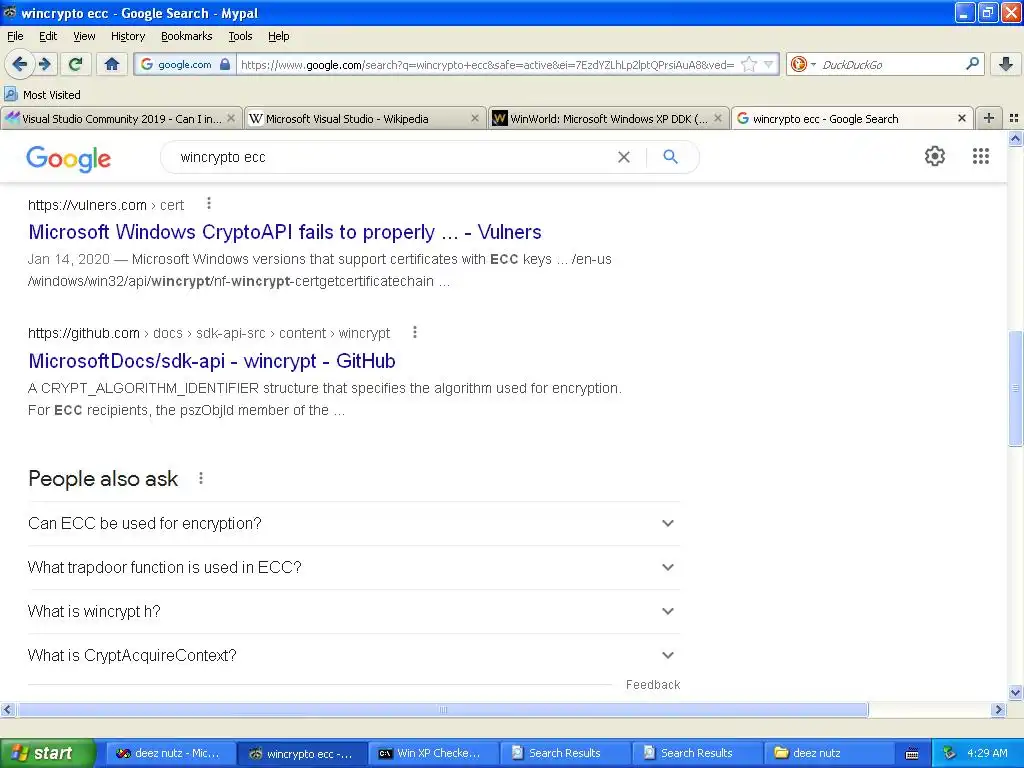The width and height of the screenshot is (1024, 768).
Task: Click the vulners.com result URL
Action: pyautogui.click(x=106, y=205)
